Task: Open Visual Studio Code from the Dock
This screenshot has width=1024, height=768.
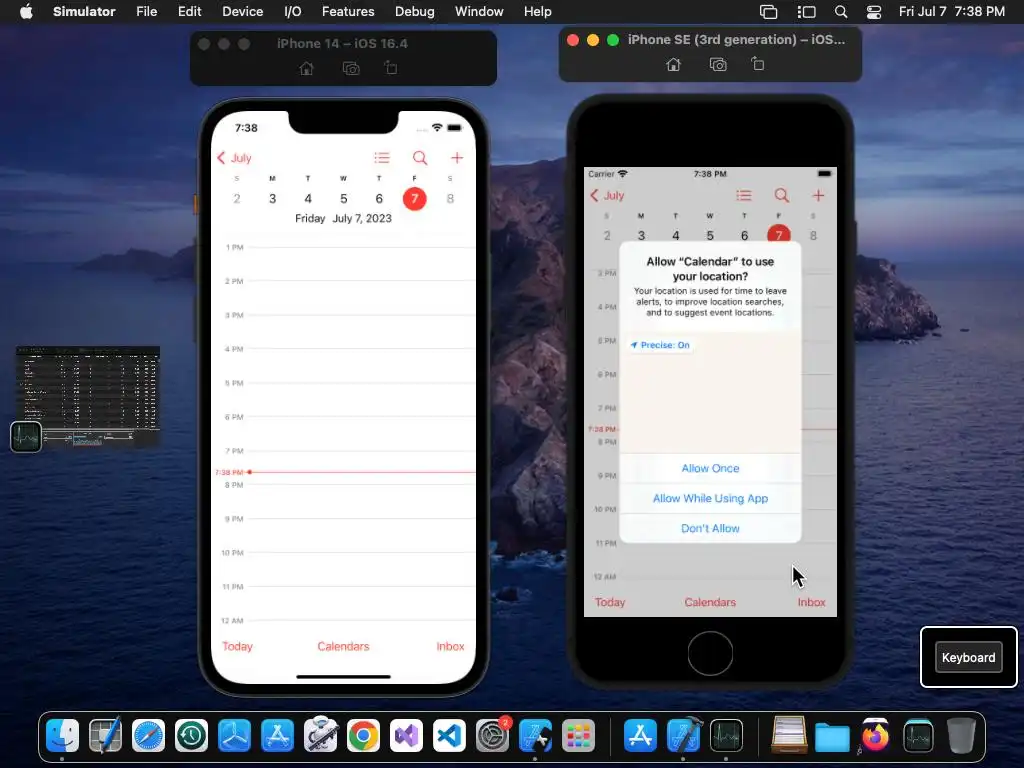Action: point(449,736)
